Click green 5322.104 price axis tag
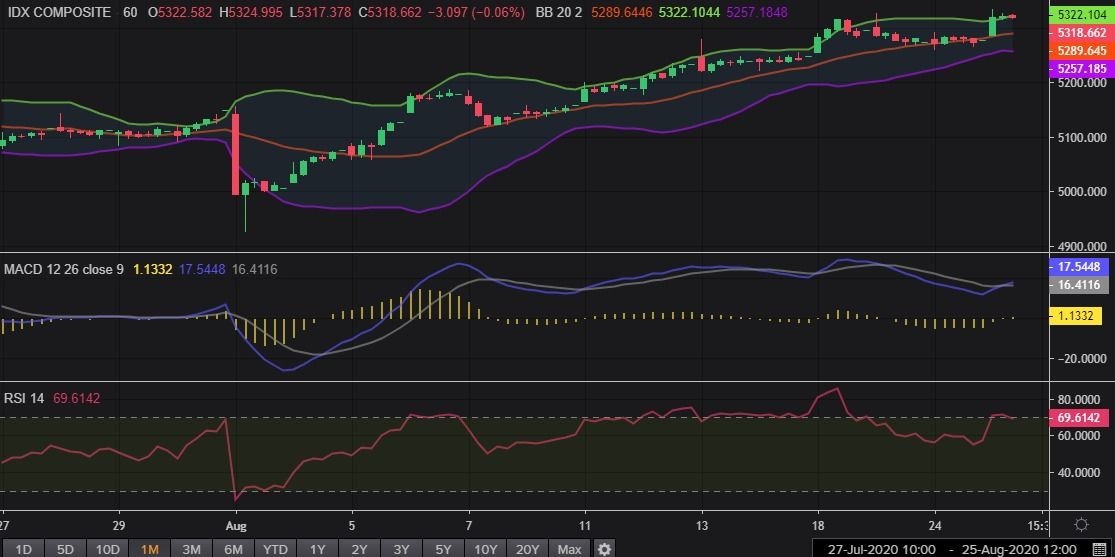 tap(1081, 14)
